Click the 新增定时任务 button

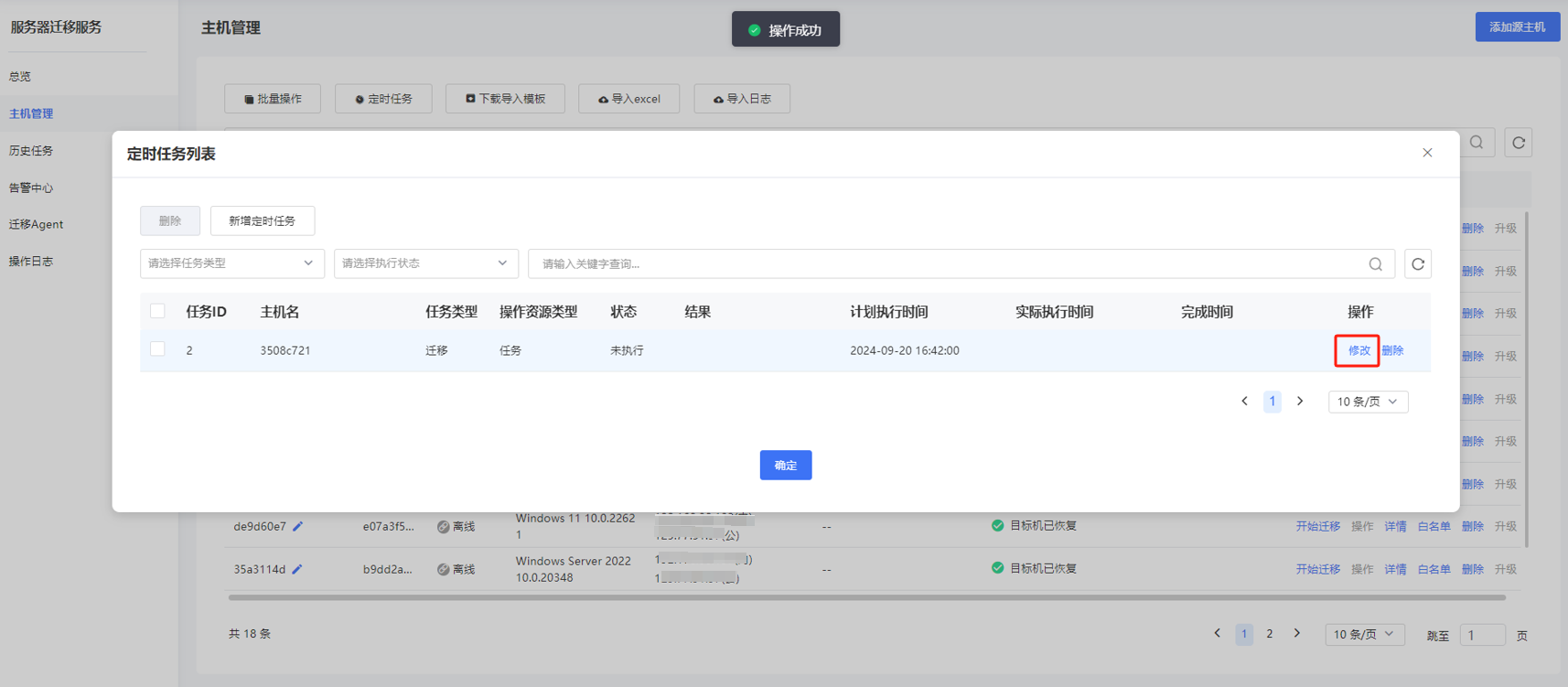pyautogui.click(x=263, y=220)
